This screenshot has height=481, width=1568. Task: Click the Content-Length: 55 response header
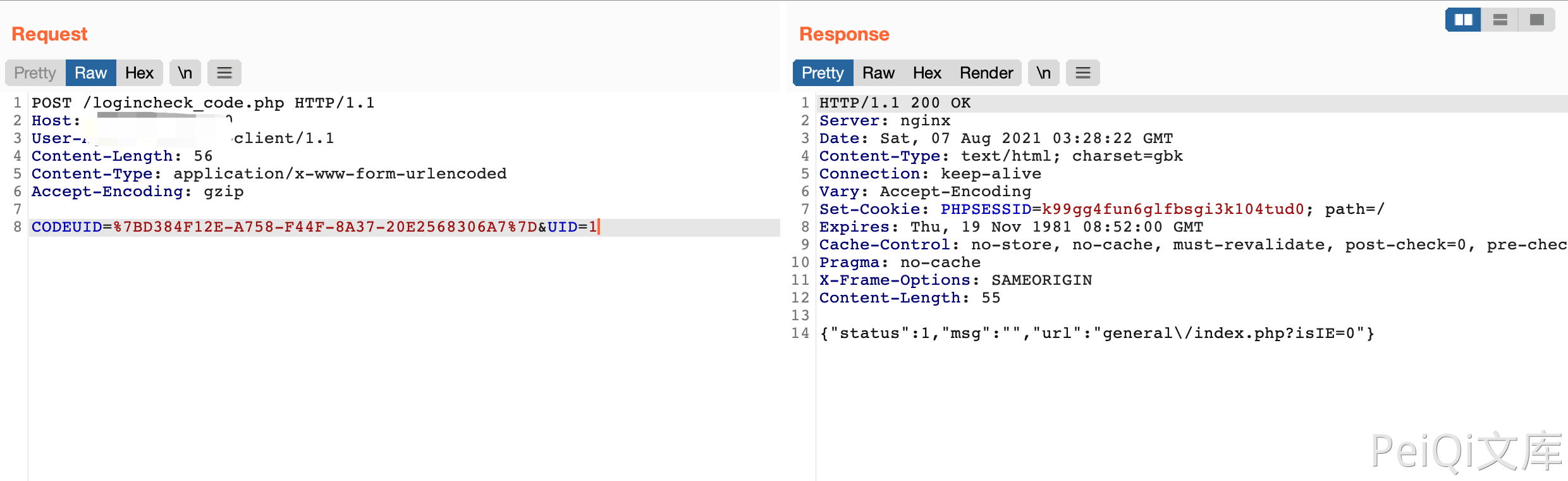pyautogui.click(x=910, y=297)
